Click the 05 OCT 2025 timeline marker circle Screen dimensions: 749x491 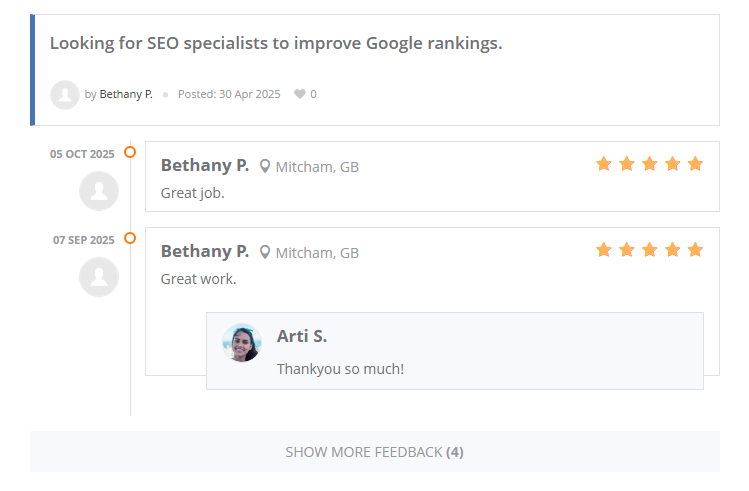130,153
